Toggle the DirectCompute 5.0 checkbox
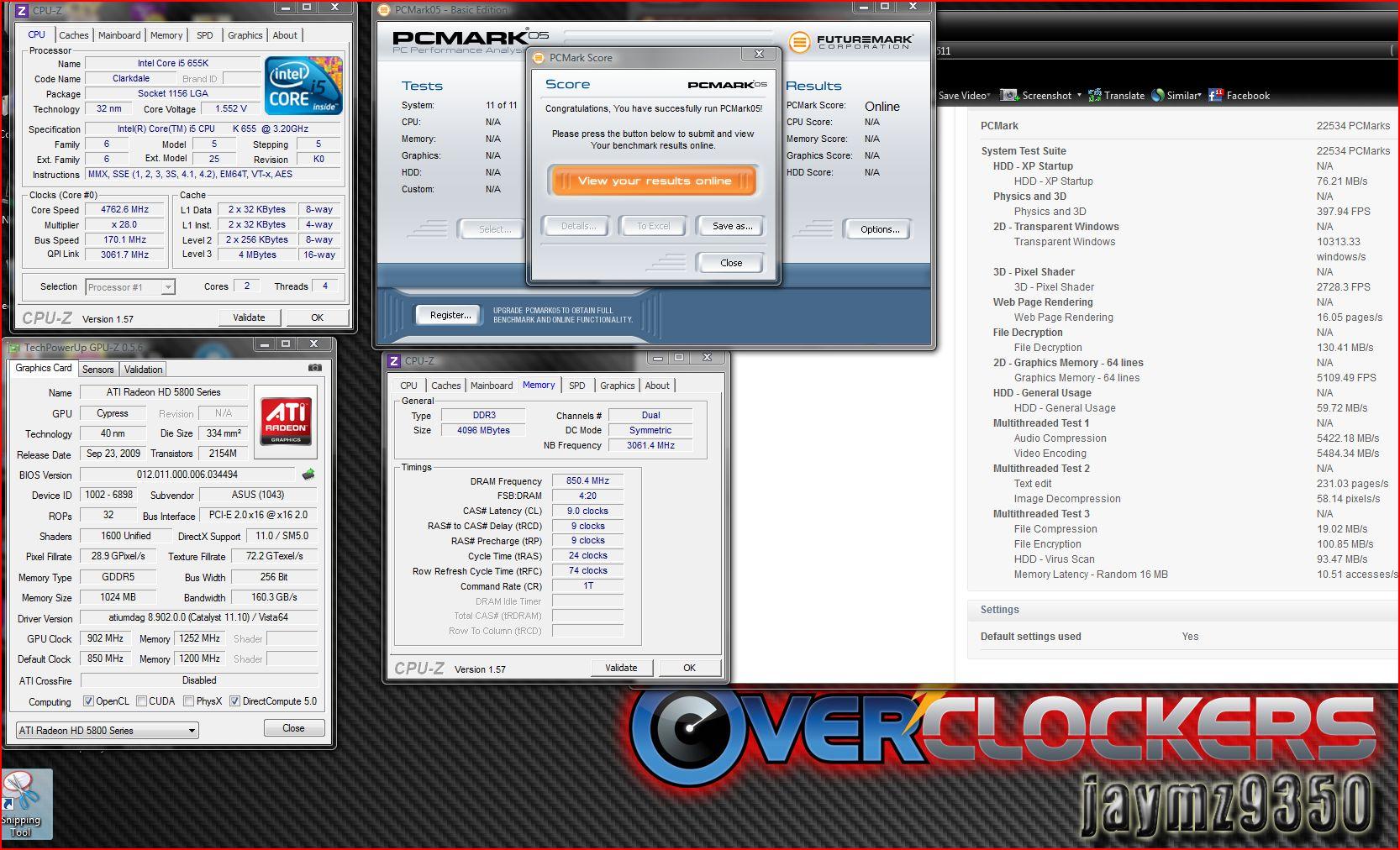Viewport: 1400px width, 850px height. point(235,701)
